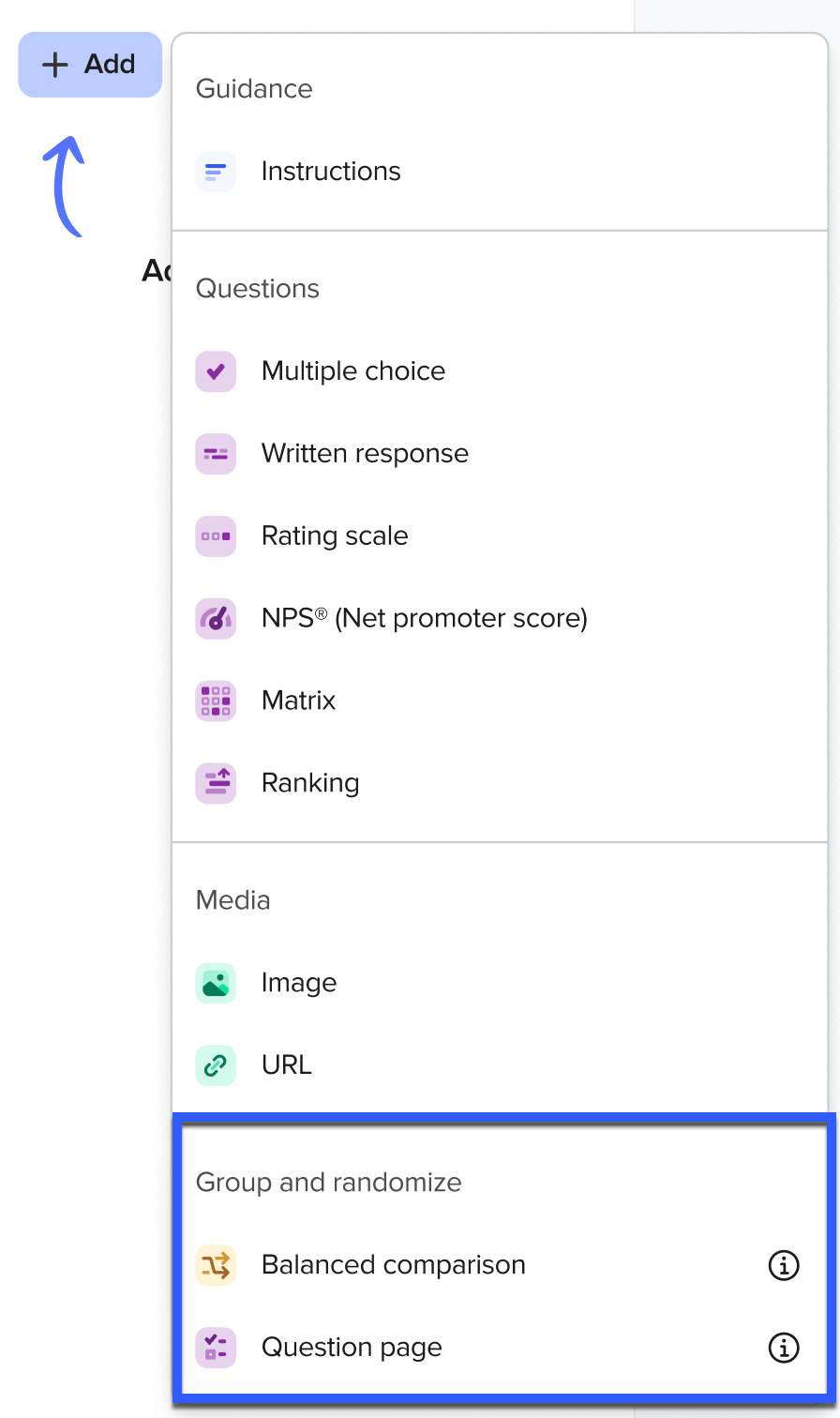Click the Image media icon

[216, 983]
